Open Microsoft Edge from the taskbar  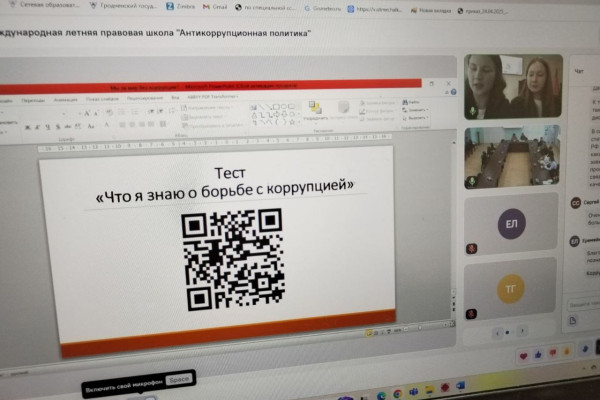381,394
